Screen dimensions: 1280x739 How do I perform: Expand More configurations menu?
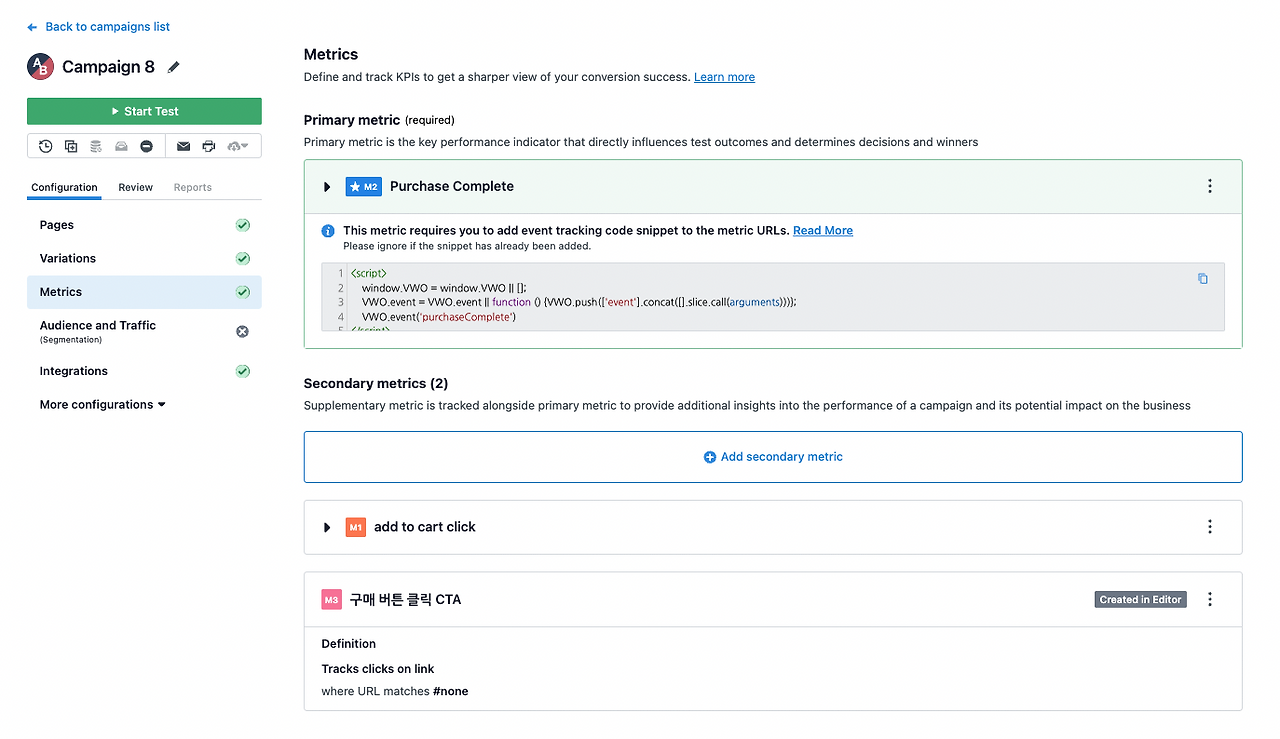point(102,405)
